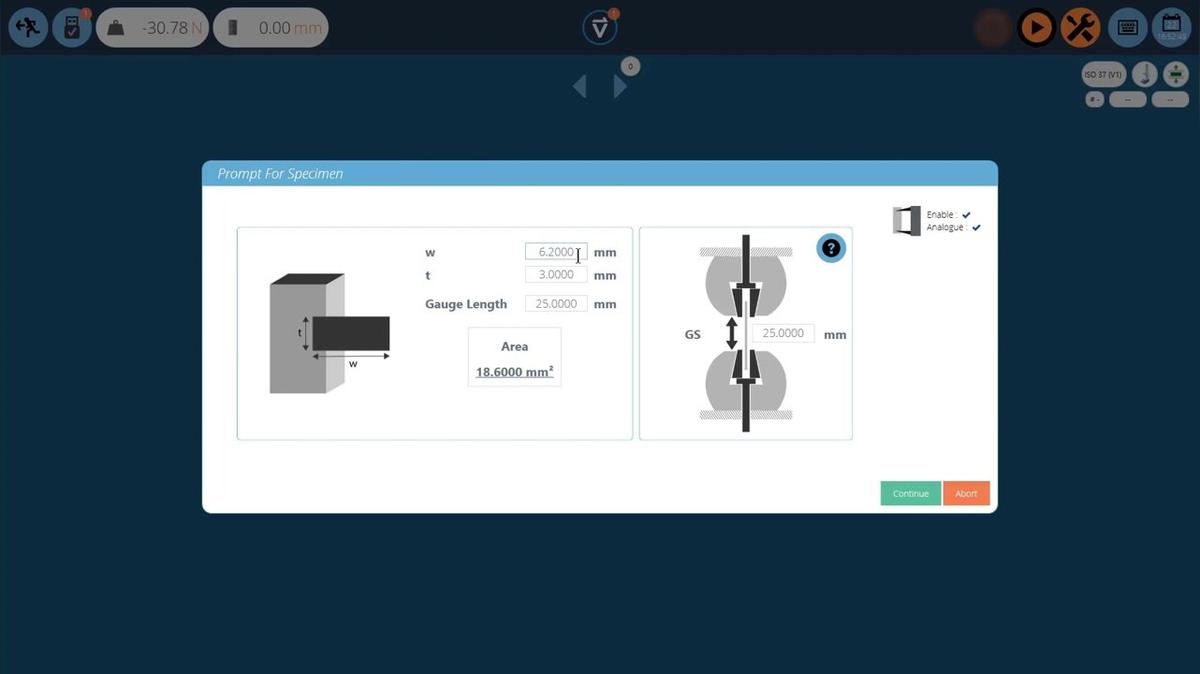Screen dimensions: 1200x674
Task: Click the grip separation diagram
Action: click(x=745, y=333)
